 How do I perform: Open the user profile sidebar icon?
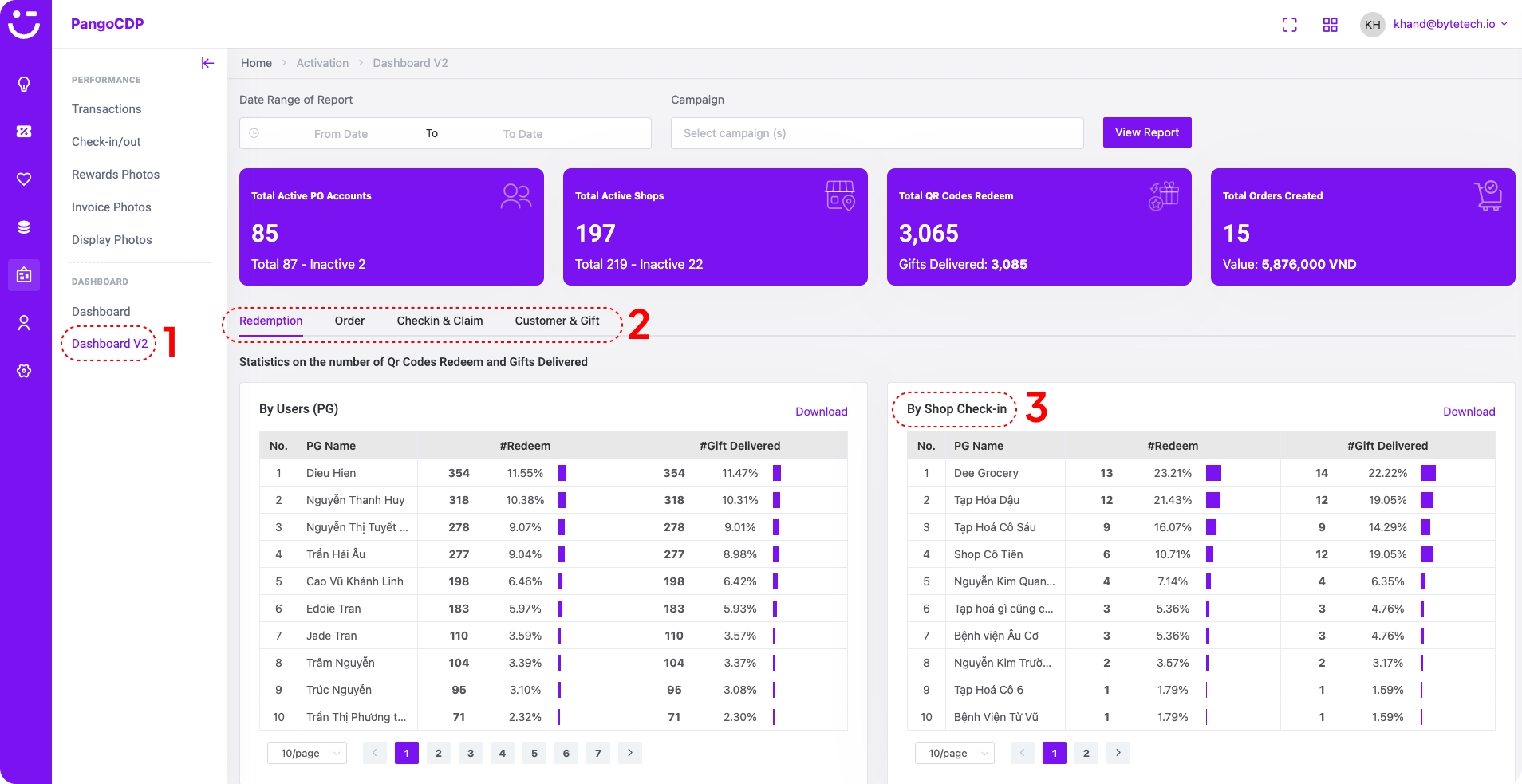click(x=24, y=322)
